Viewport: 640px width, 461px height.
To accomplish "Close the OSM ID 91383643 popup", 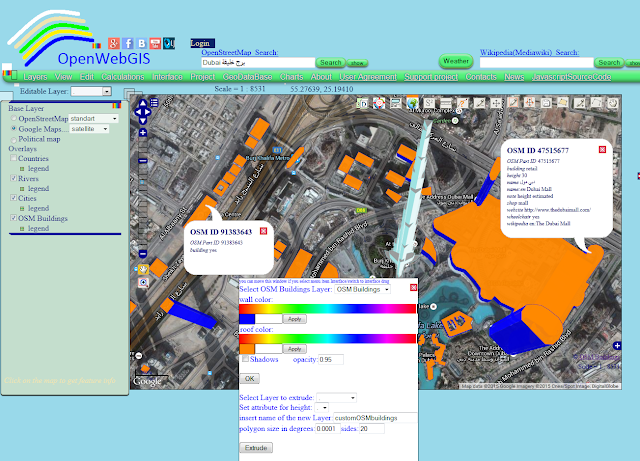I will (x=263, y=231).
